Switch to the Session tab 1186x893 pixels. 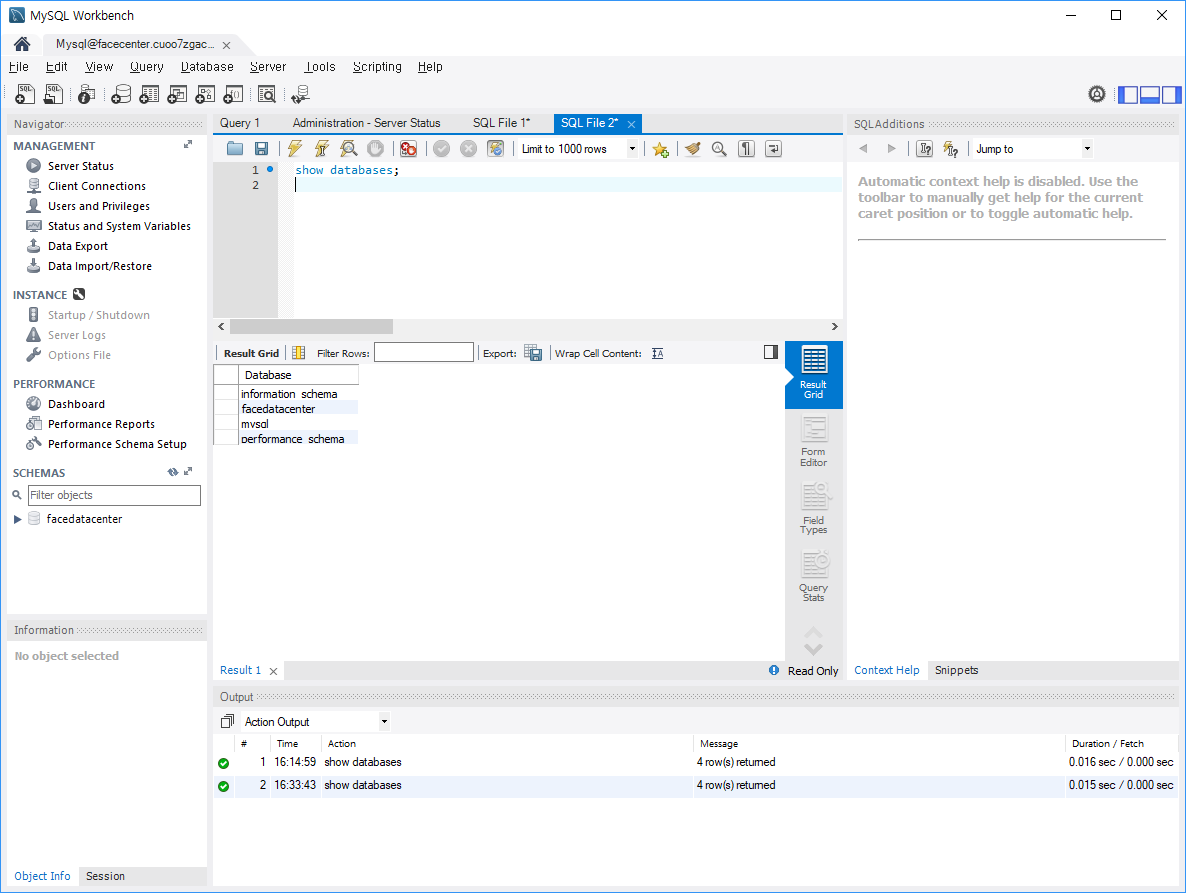(x=105, y=876)
